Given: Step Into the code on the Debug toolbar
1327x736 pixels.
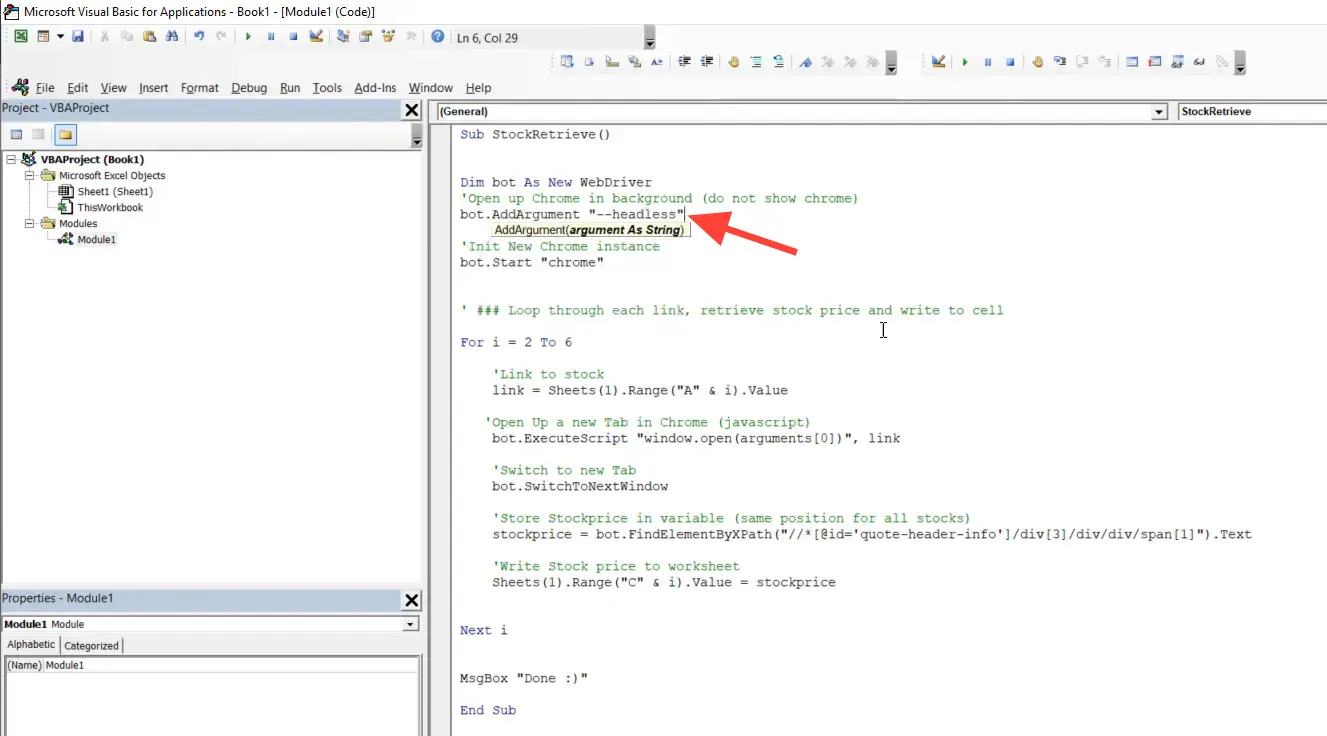Looking at the screenshot, I should [1060, 62].
